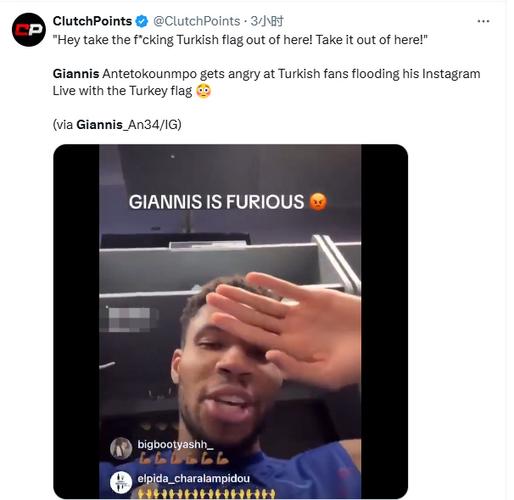Click the flushed face emoji in tweet
This screenshot has height=500, width=514.
point(203,91)
